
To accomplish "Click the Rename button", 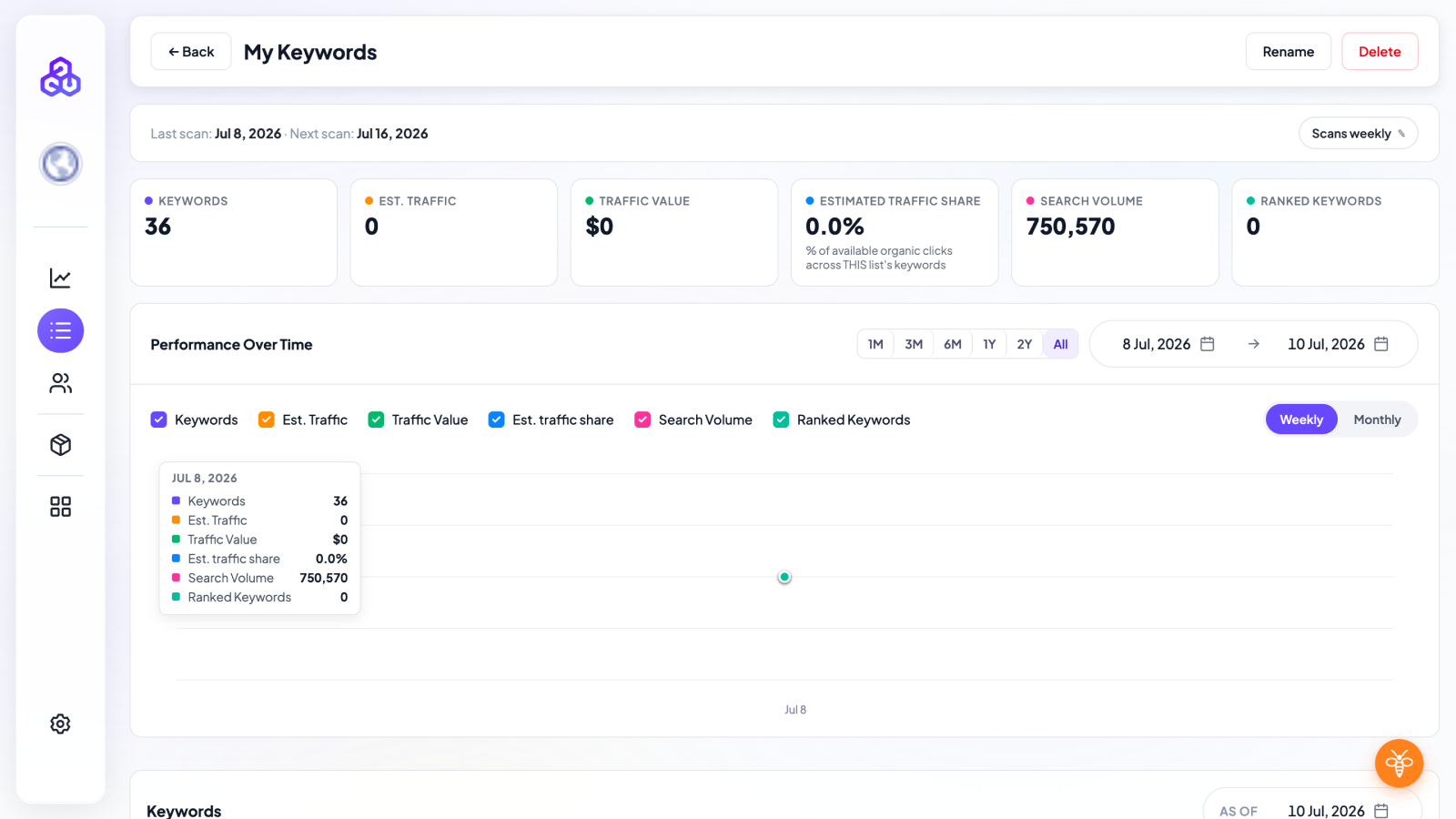I will click(1288, 52).
